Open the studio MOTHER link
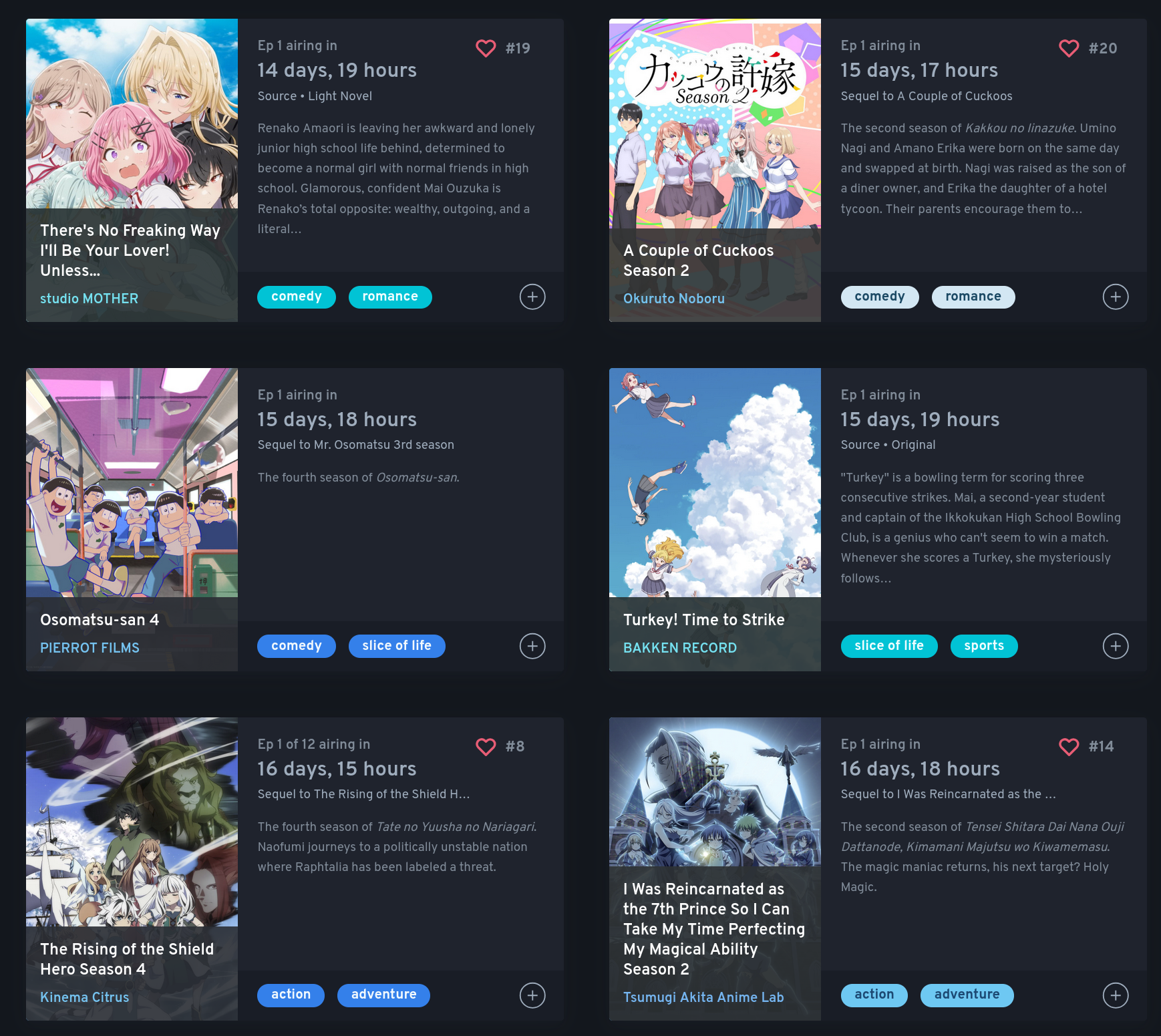The height and width of the screenshot is (1036, 1161). [x=89, y=299]
